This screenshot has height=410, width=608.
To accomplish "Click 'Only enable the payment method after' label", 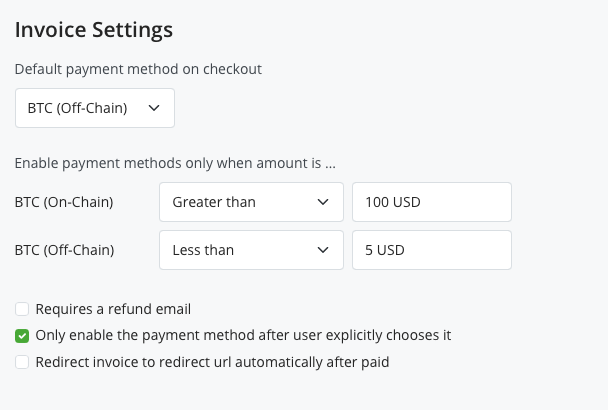I will (x=243, y=335).
